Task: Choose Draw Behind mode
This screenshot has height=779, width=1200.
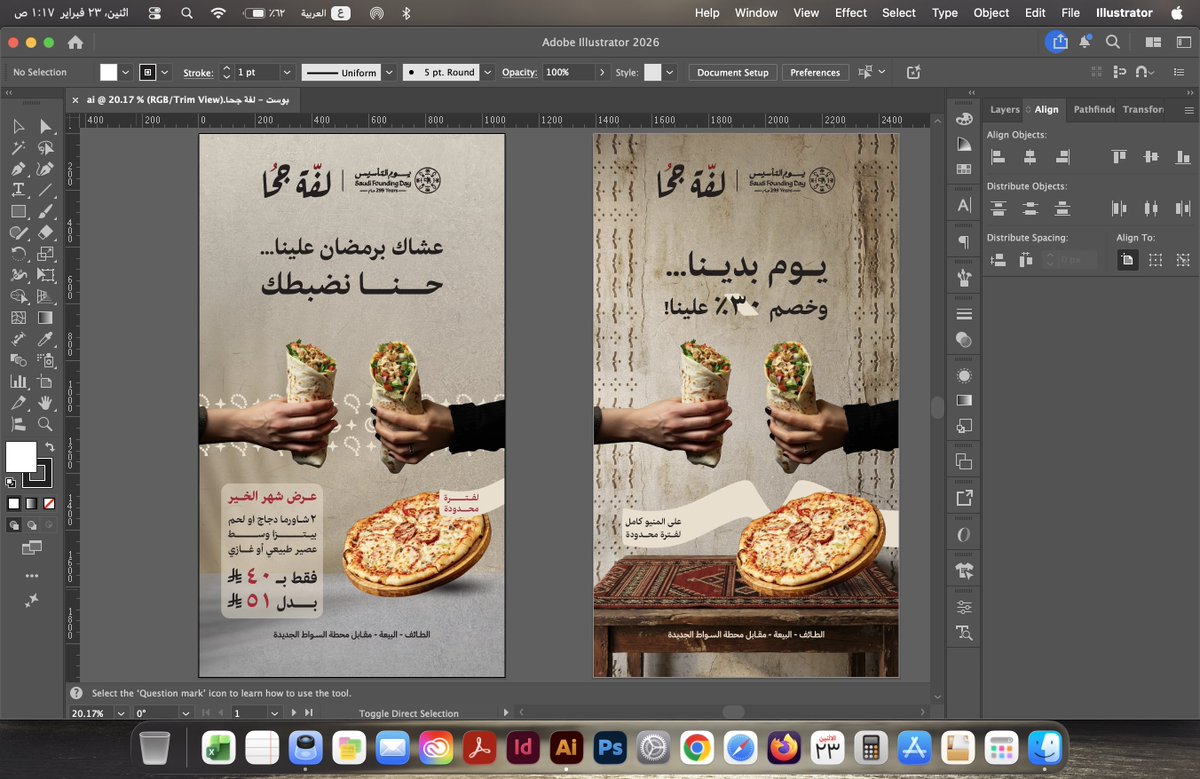Action: [30, 524]
